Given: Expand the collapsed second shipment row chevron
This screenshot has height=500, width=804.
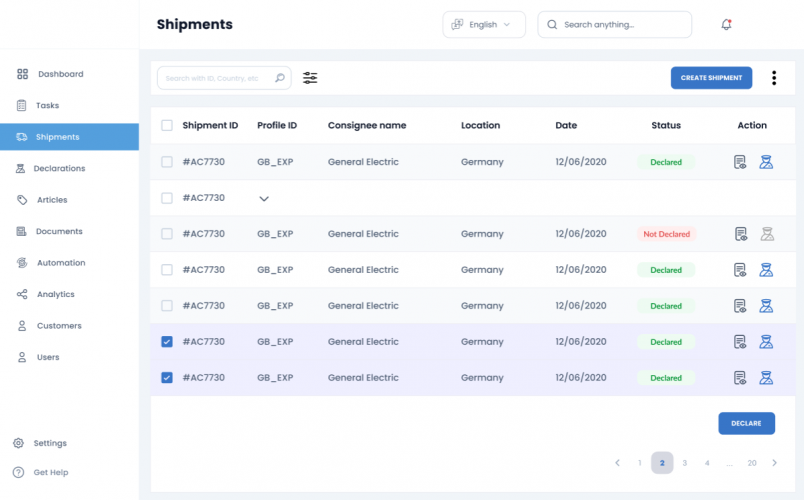Looking at the screenshot, I should [264, 199].
